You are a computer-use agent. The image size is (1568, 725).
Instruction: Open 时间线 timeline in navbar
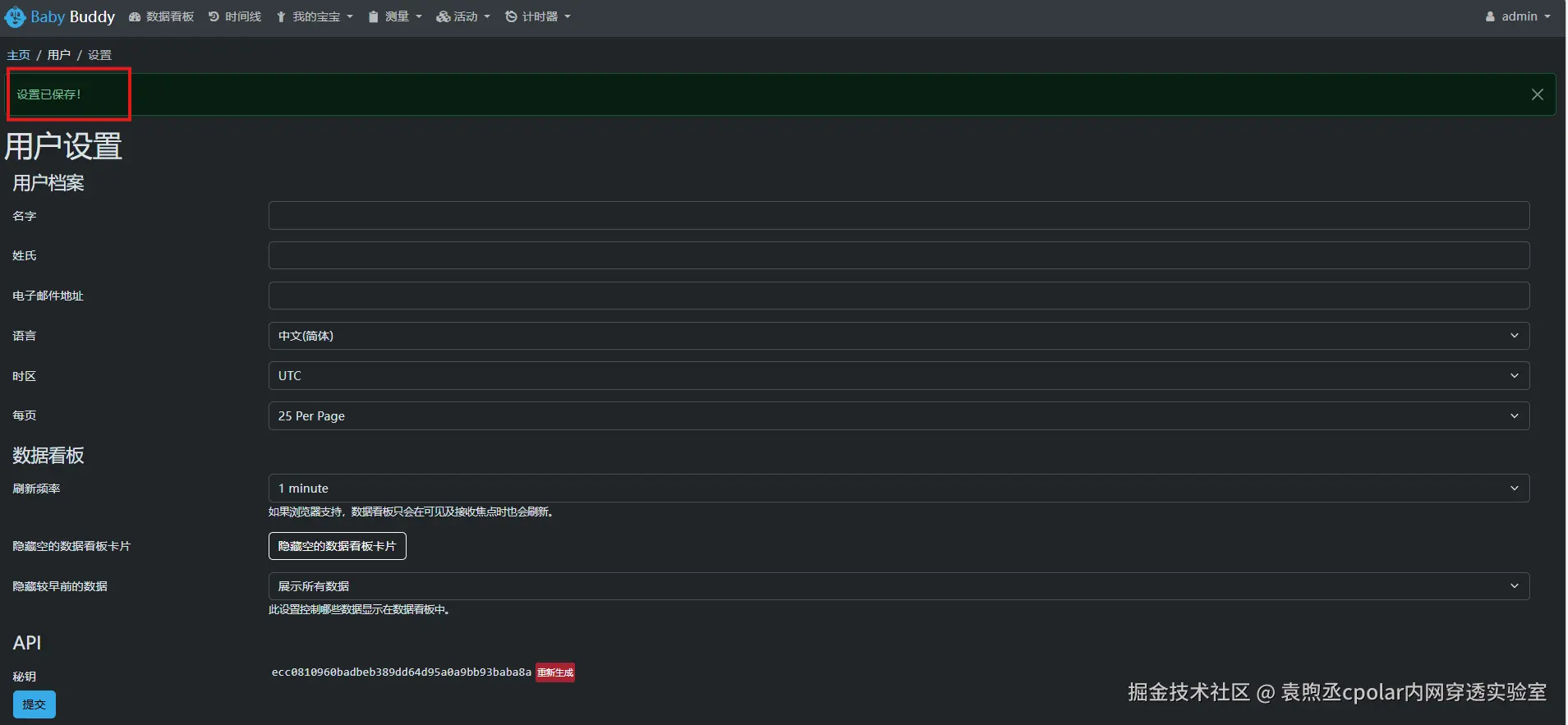[x=235, y=16]
